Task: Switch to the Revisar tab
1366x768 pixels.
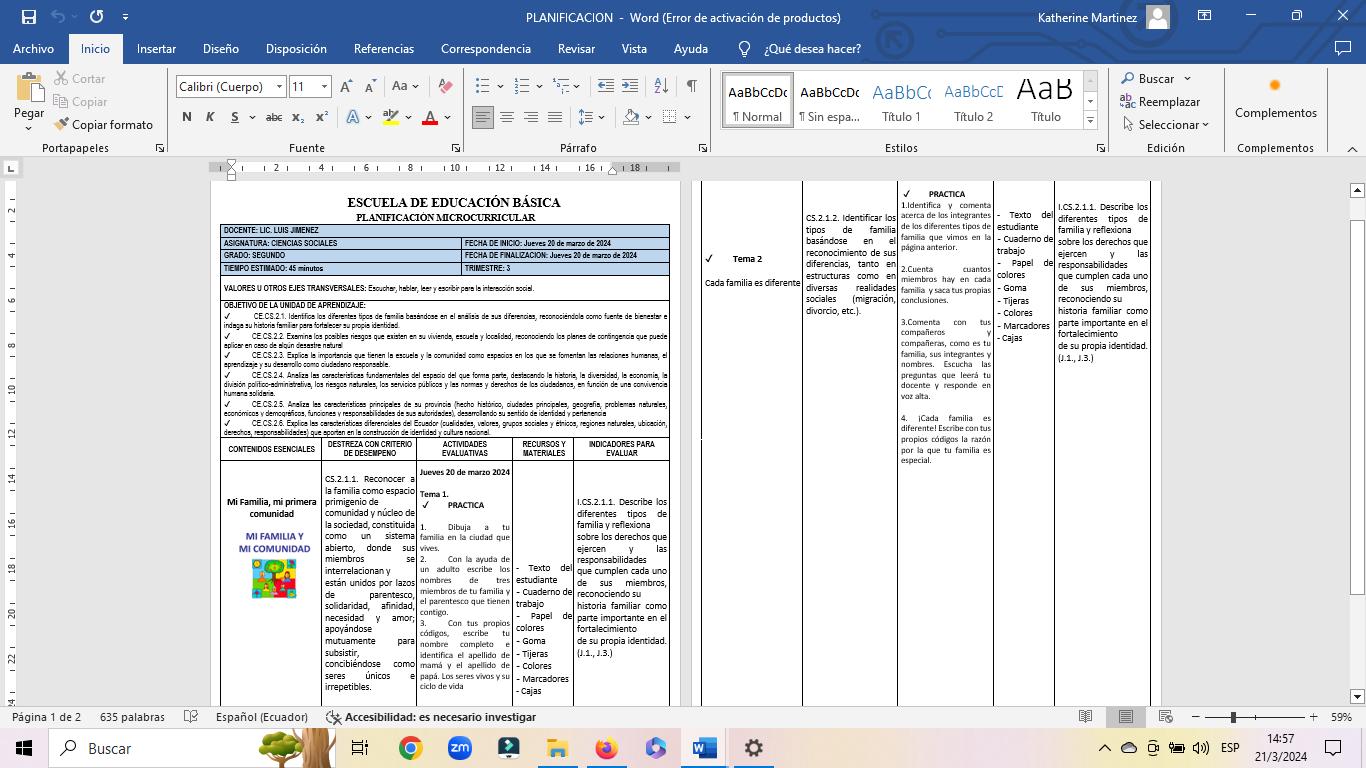Action: click(576, 48)
